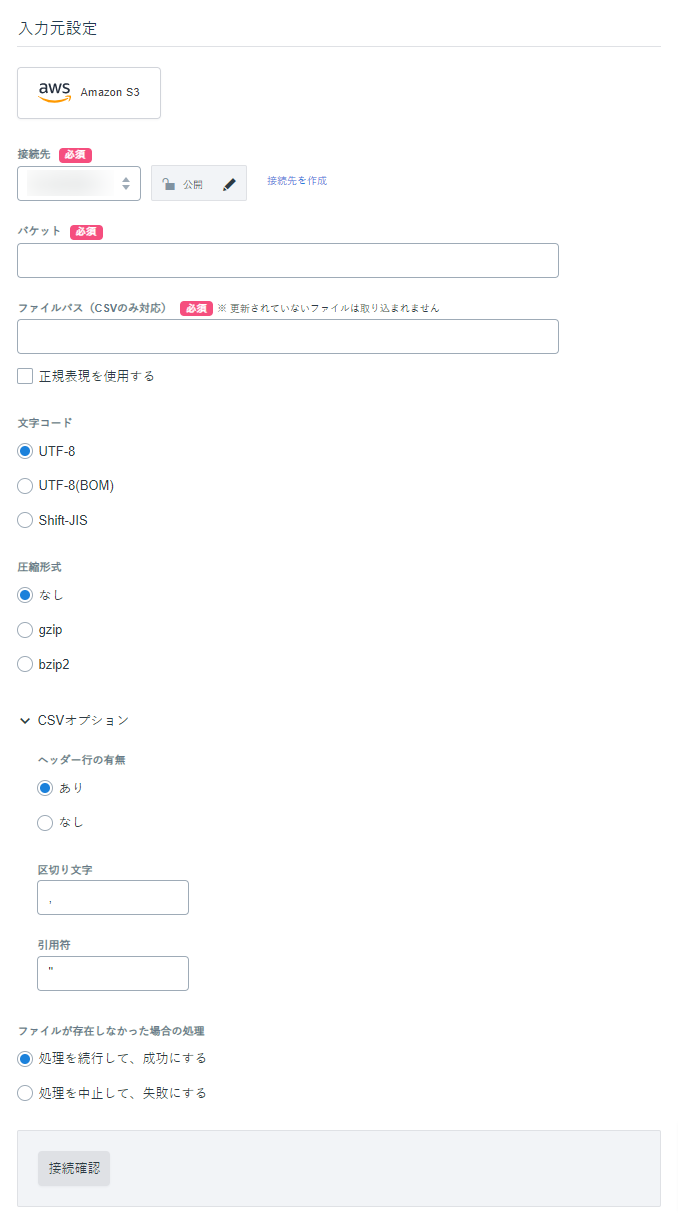Open the 接続先を作成 link
Screen dimensions: 678x1230
click(297, 181)
